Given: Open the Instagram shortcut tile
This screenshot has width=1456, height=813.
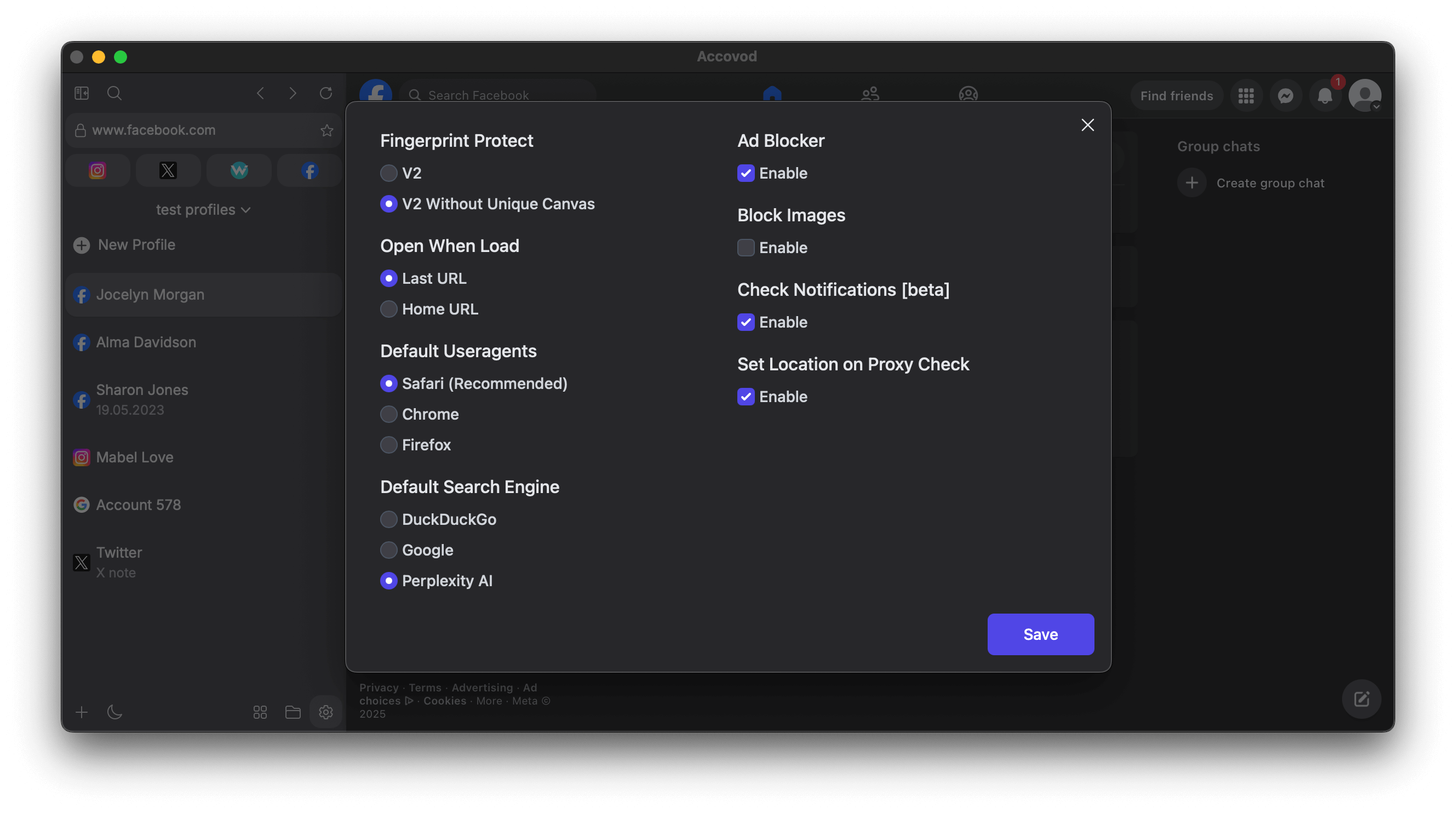Looking at the screenshot, I should (x=96, y=170).
